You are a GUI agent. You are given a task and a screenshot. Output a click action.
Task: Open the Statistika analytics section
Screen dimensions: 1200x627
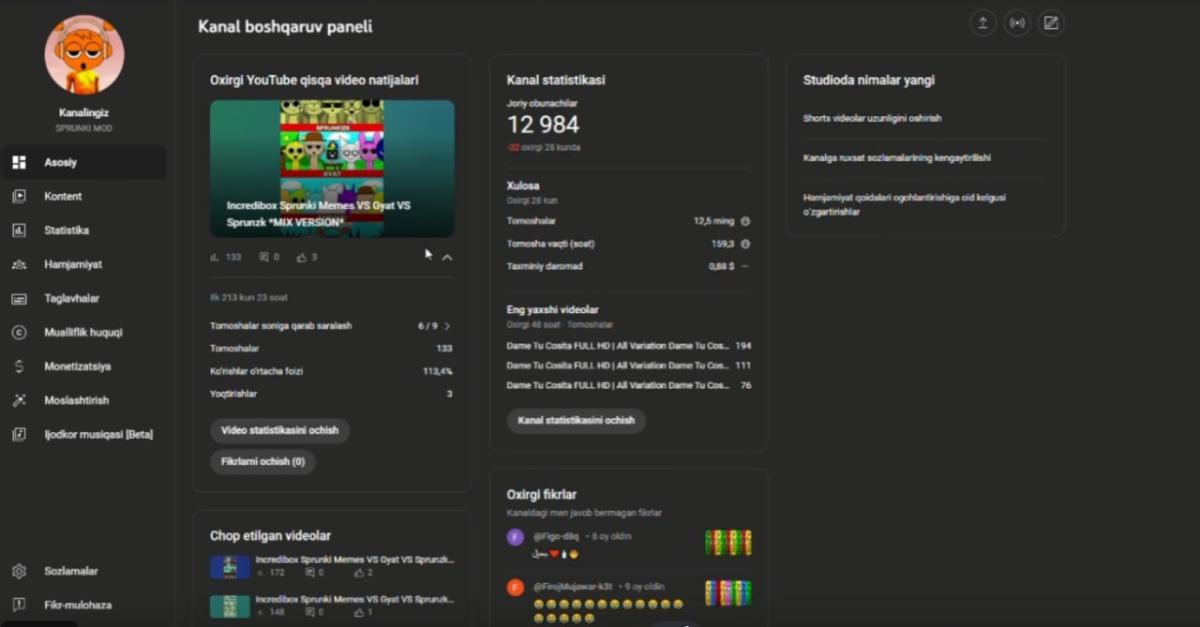coord(83,230)
